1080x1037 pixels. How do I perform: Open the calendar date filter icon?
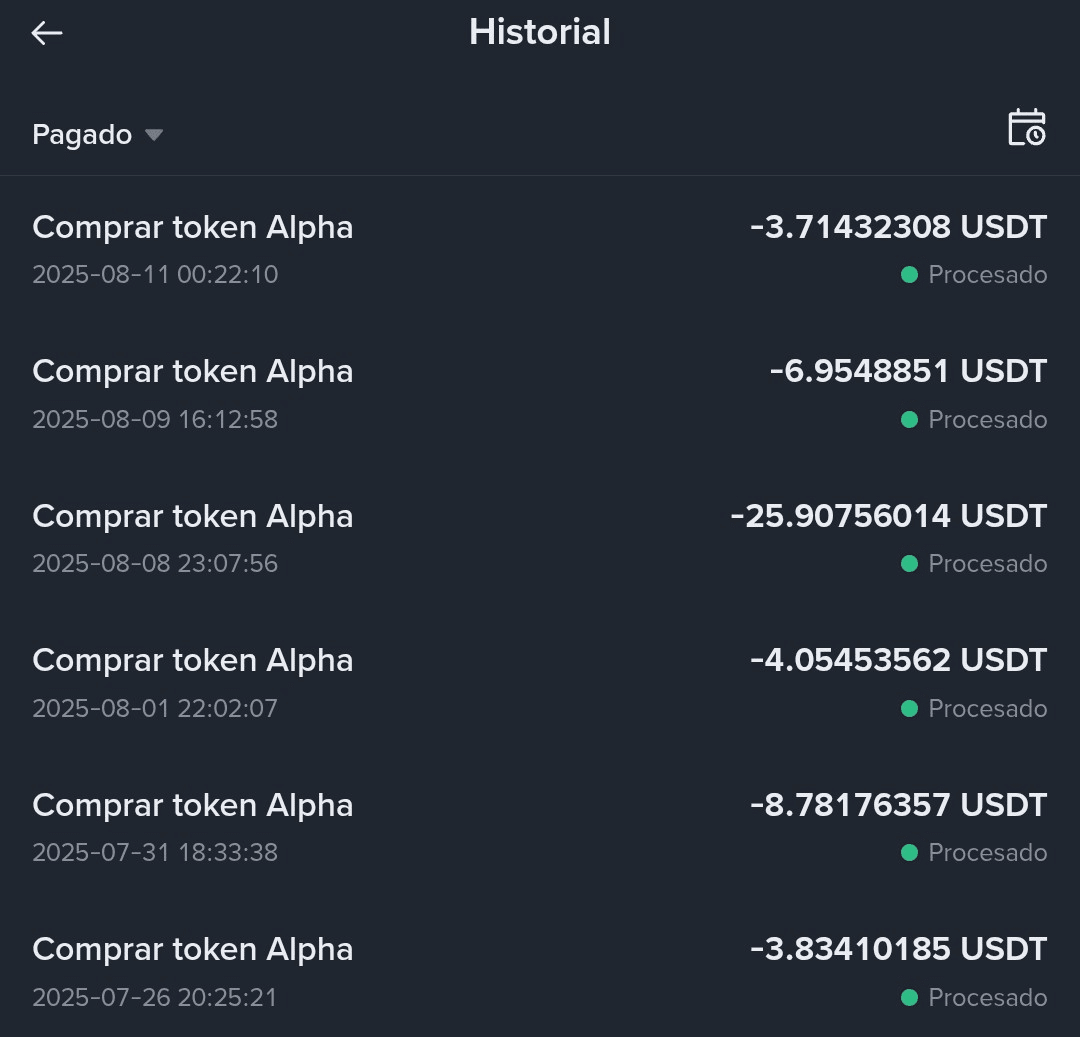click(x=1026, y=128)
